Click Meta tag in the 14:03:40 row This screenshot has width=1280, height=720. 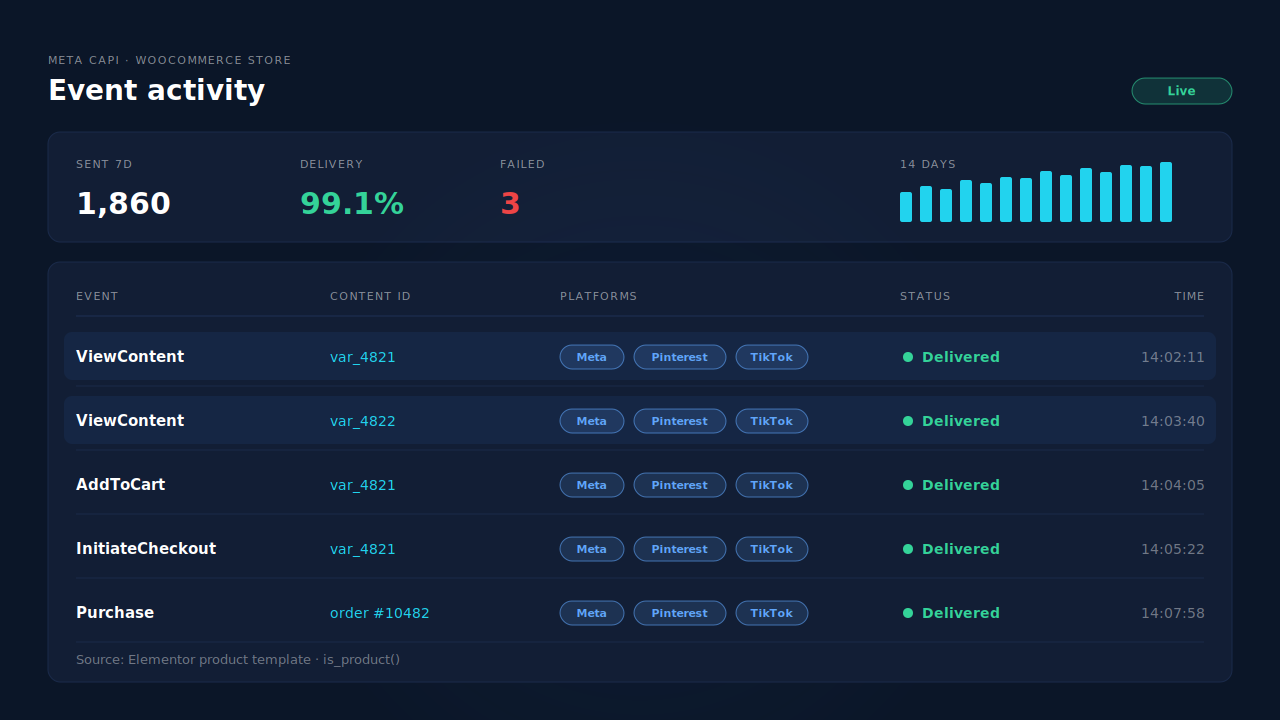tap(592, 421)
